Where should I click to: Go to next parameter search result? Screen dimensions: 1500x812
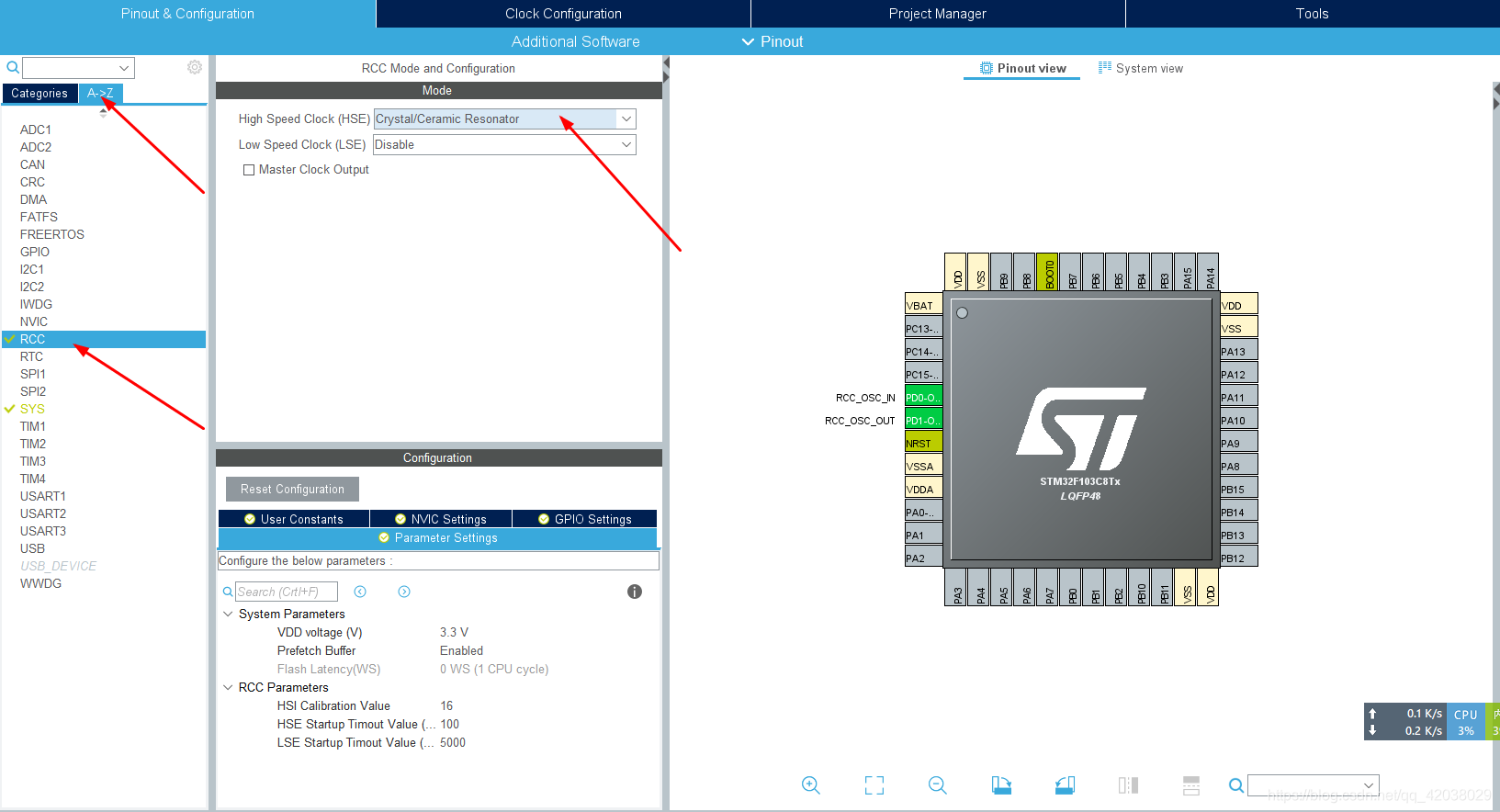pyautogui.click(x=404, y=592)
